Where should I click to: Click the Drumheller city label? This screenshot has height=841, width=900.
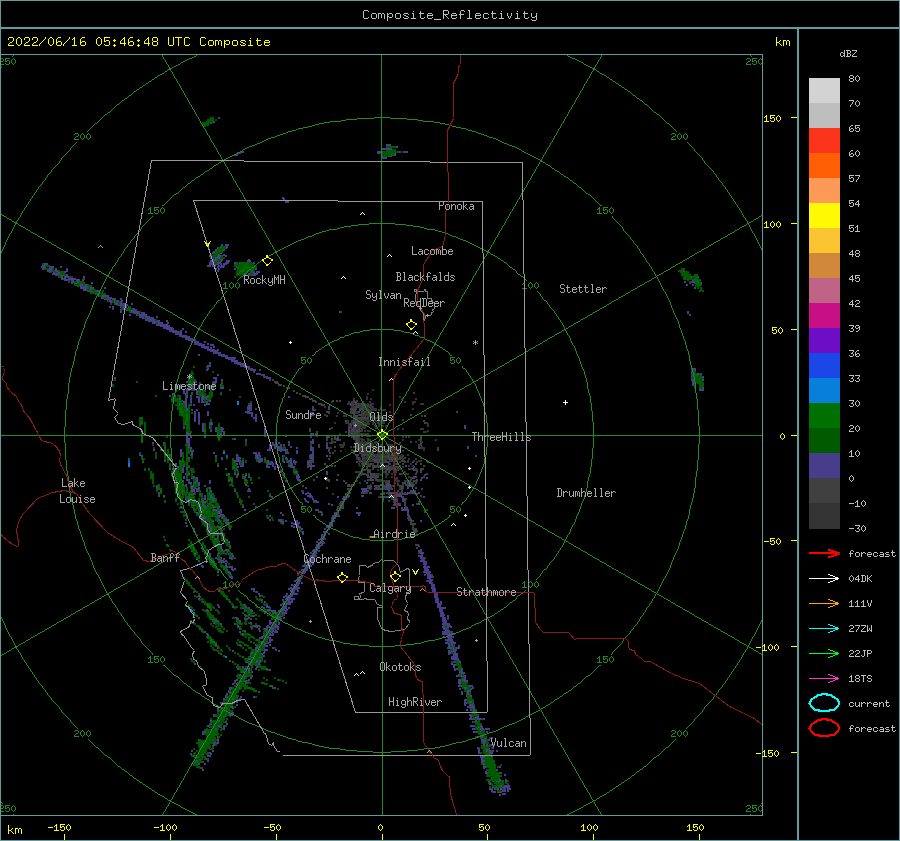pos(586,493)
